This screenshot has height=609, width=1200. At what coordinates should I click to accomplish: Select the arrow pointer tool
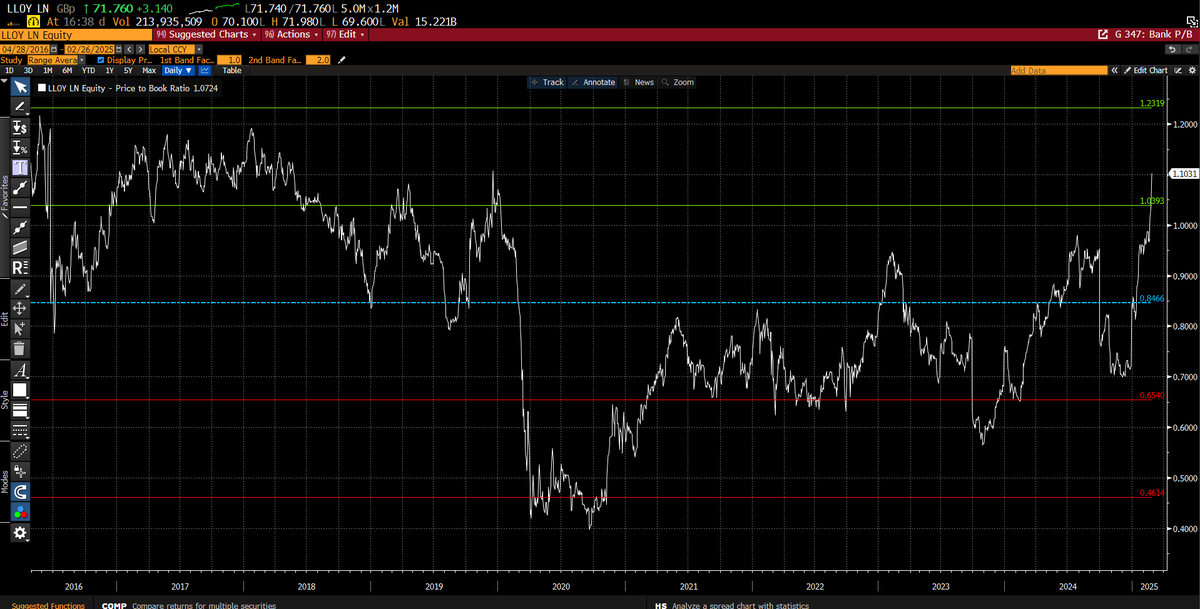(x=20, y=88)
